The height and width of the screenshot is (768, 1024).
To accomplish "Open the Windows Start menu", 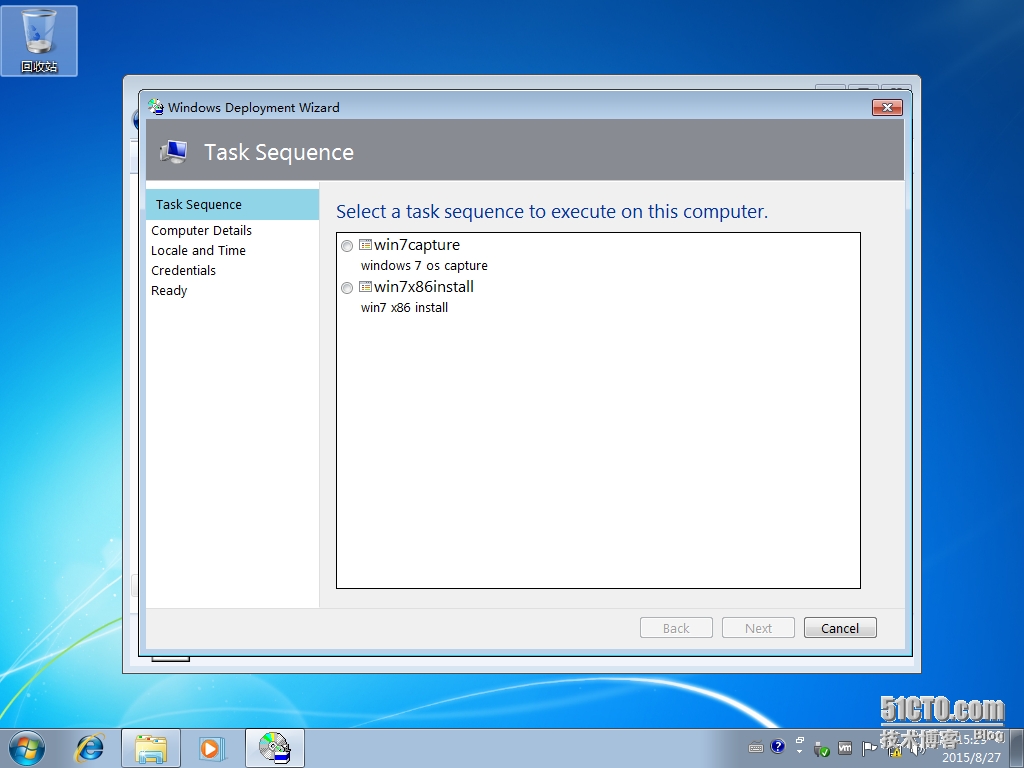I will (x=27, y=748).
